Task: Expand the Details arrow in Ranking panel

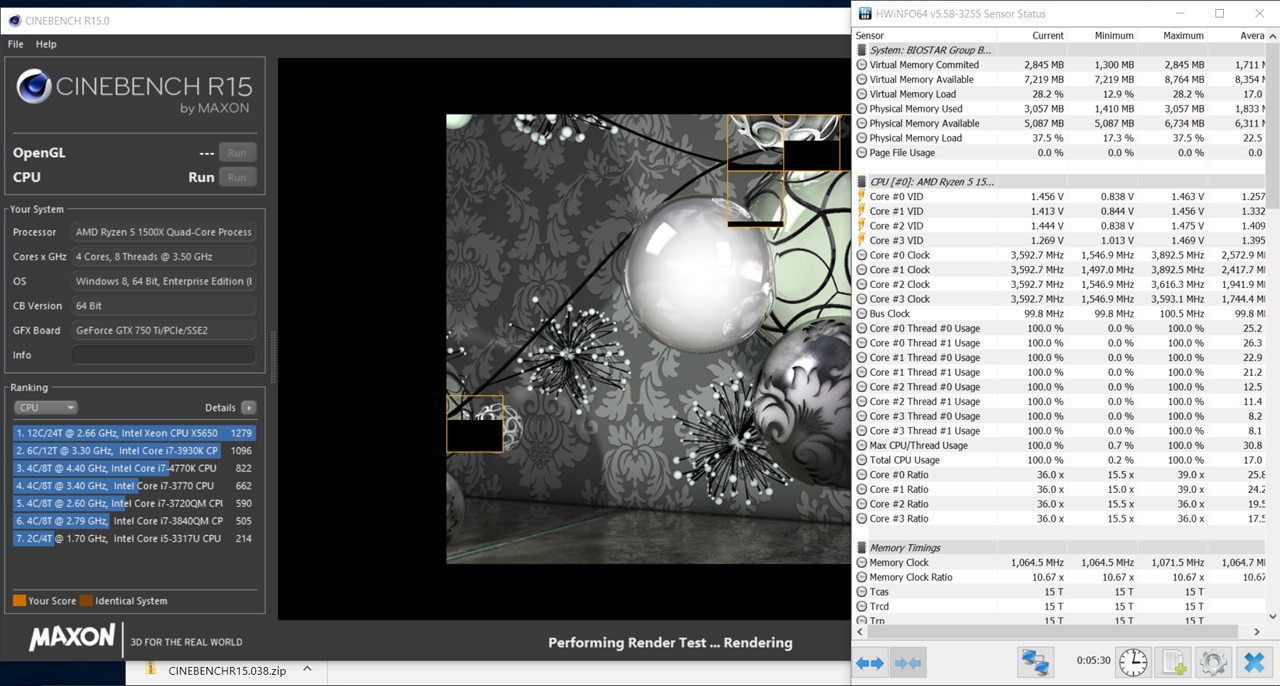Action: (x=249, y=408)
